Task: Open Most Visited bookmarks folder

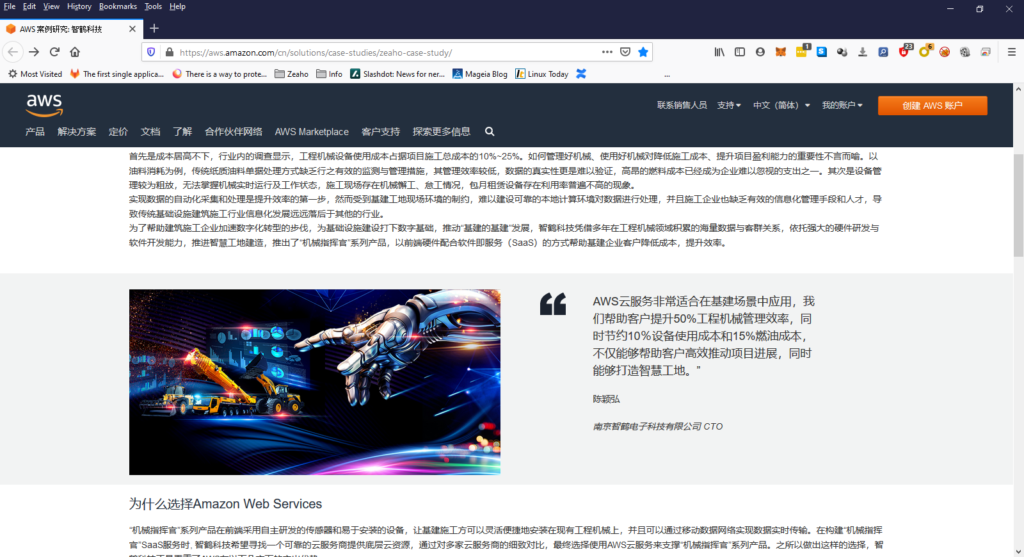Action: click(x=35, y=74)
